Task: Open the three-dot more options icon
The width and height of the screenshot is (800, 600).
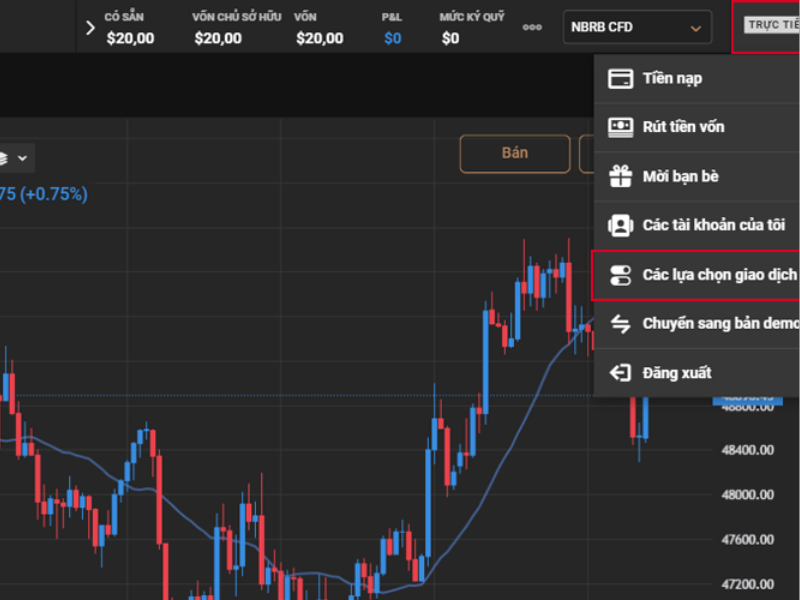Action: click(x=532, y=27)
